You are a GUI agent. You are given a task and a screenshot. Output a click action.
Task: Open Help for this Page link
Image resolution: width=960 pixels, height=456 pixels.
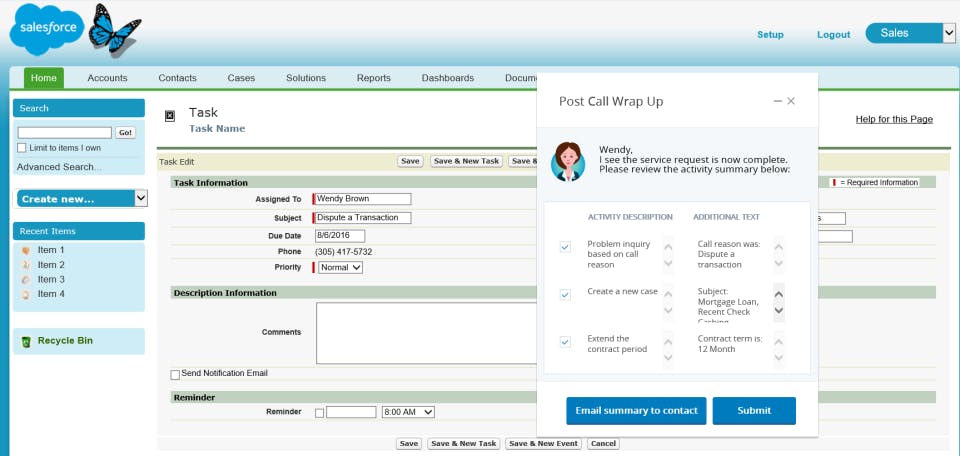(x=894, y=119)
